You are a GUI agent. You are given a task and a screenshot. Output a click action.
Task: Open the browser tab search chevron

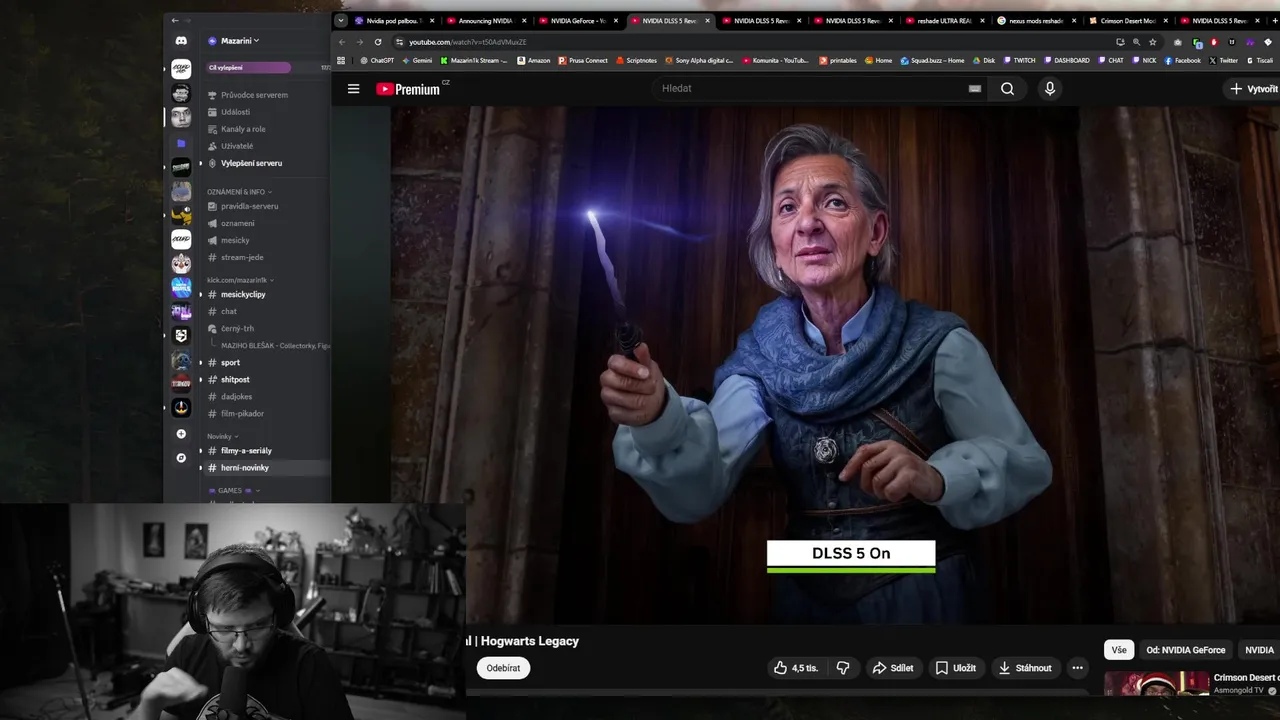click(341, 20)
